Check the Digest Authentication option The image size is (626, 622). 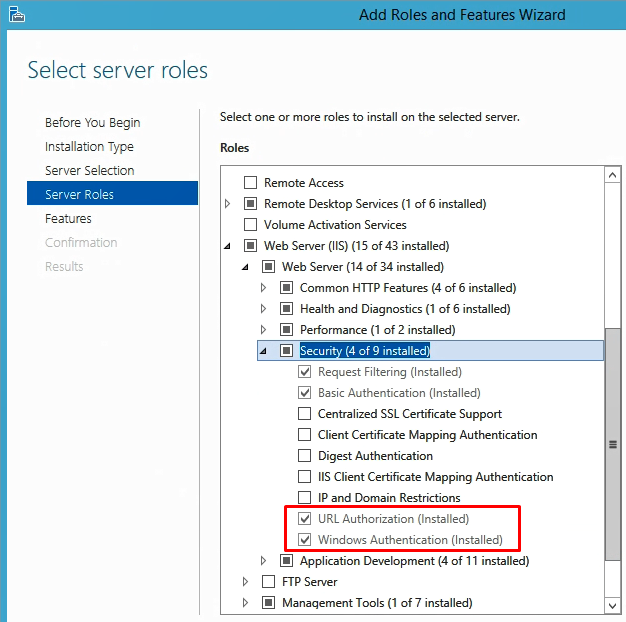click(x=305, y=456)
